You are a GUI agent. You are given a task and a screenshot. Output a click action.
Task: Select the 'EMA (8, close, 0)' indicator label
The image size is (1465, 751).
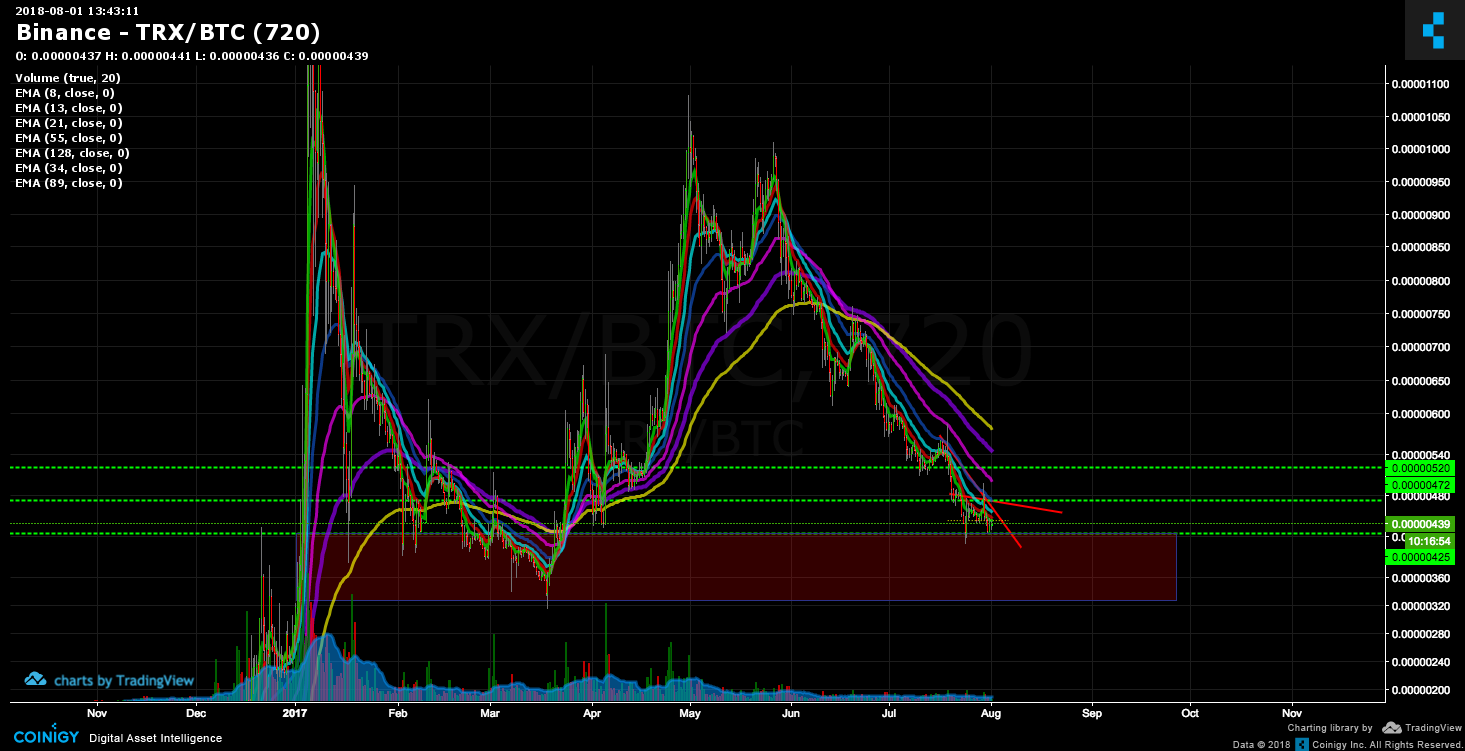coord(64,93)
